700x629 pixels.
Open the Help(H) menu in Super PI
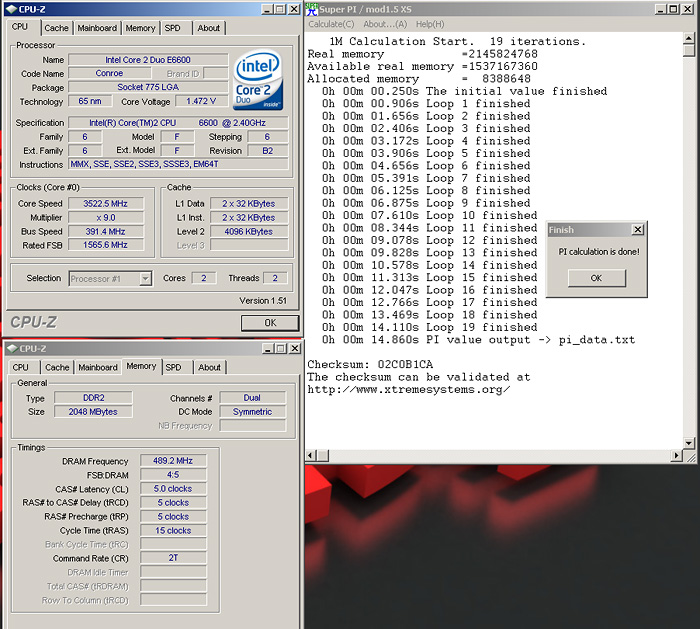click(x=430, y=24)
